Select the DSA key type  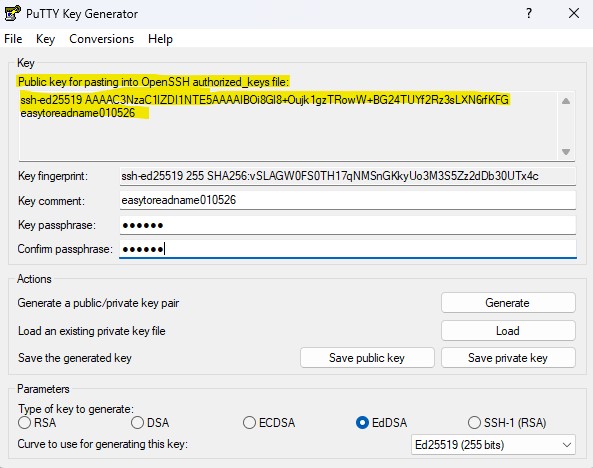150,423
